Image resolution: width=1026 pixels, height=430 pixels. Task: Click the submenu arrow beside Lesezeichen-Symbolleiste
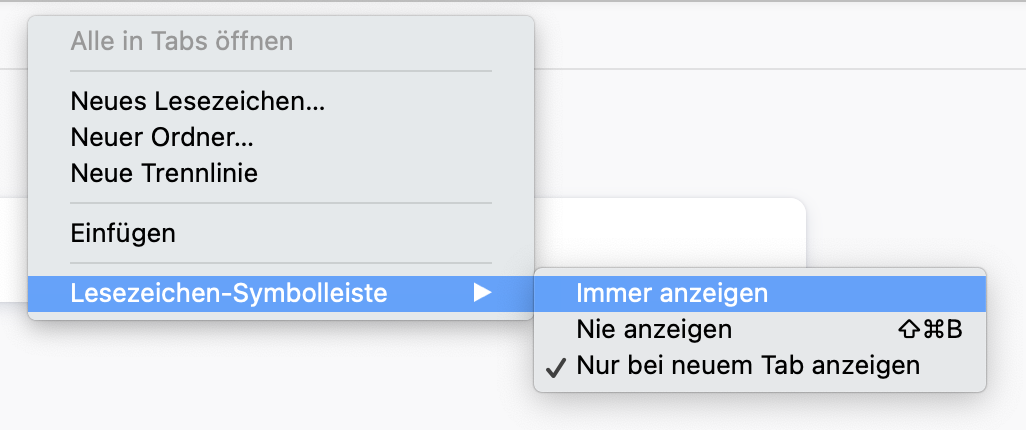coord(483,293)
